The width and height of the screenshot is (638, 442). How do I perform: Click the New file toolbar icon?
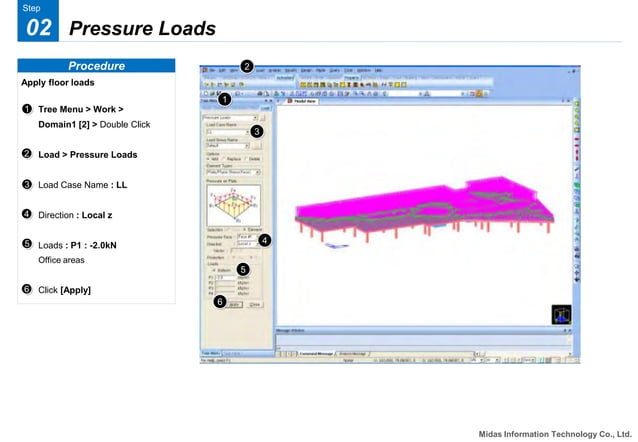(x=205, y=94)
